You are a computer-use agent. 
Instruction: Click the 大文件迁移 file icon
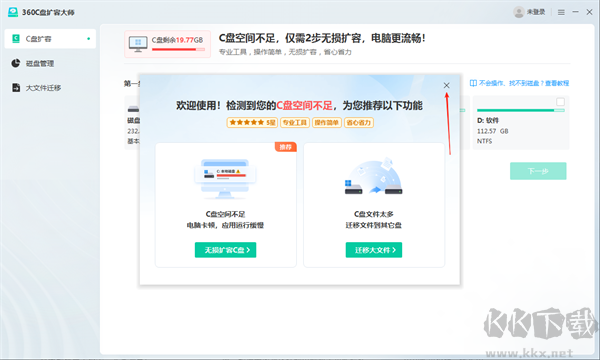[16, 88]
